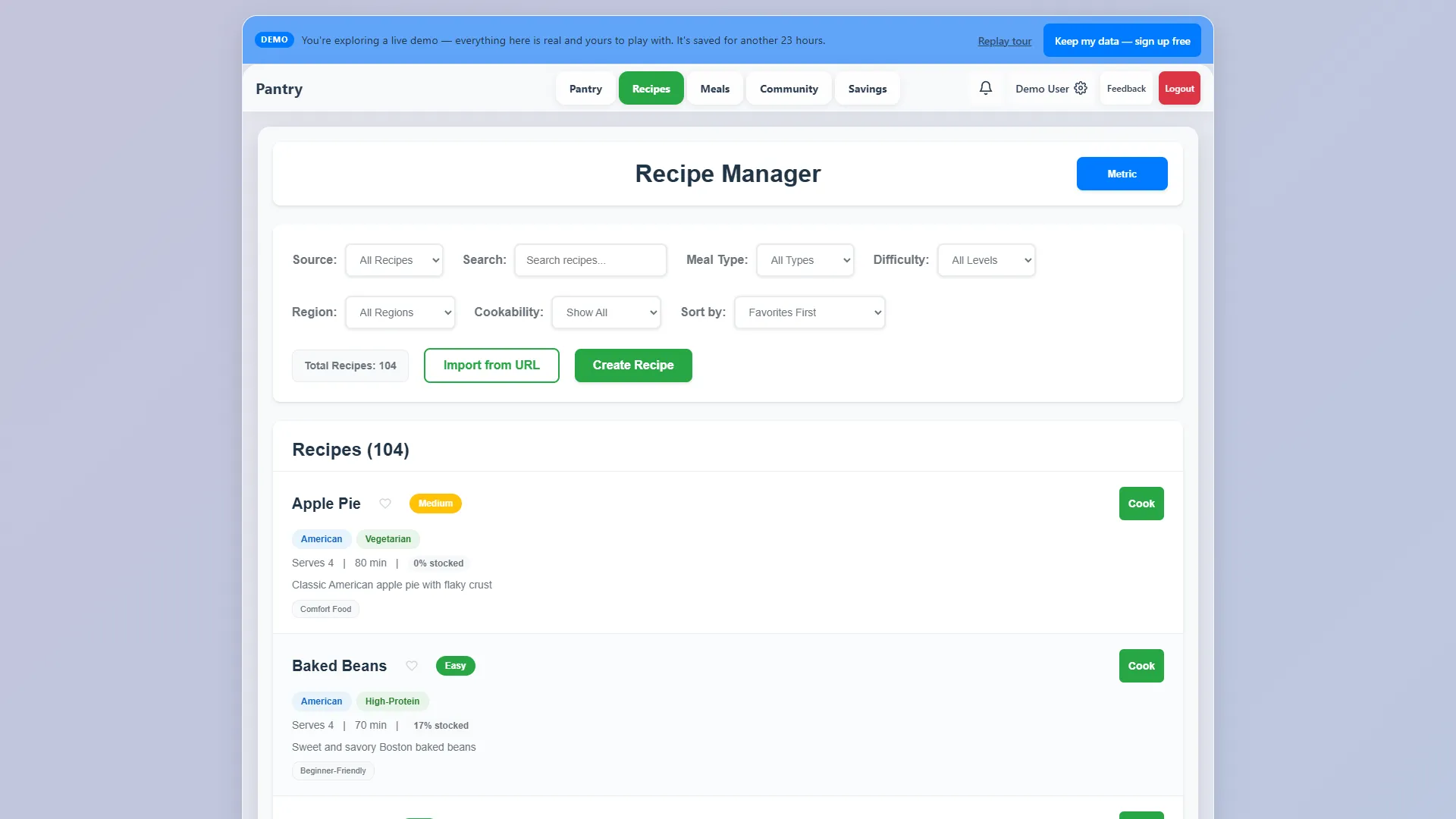Open the Community tab
Image resolution: width=1456 pixels, height=819 pixels.
coord(789,89)
